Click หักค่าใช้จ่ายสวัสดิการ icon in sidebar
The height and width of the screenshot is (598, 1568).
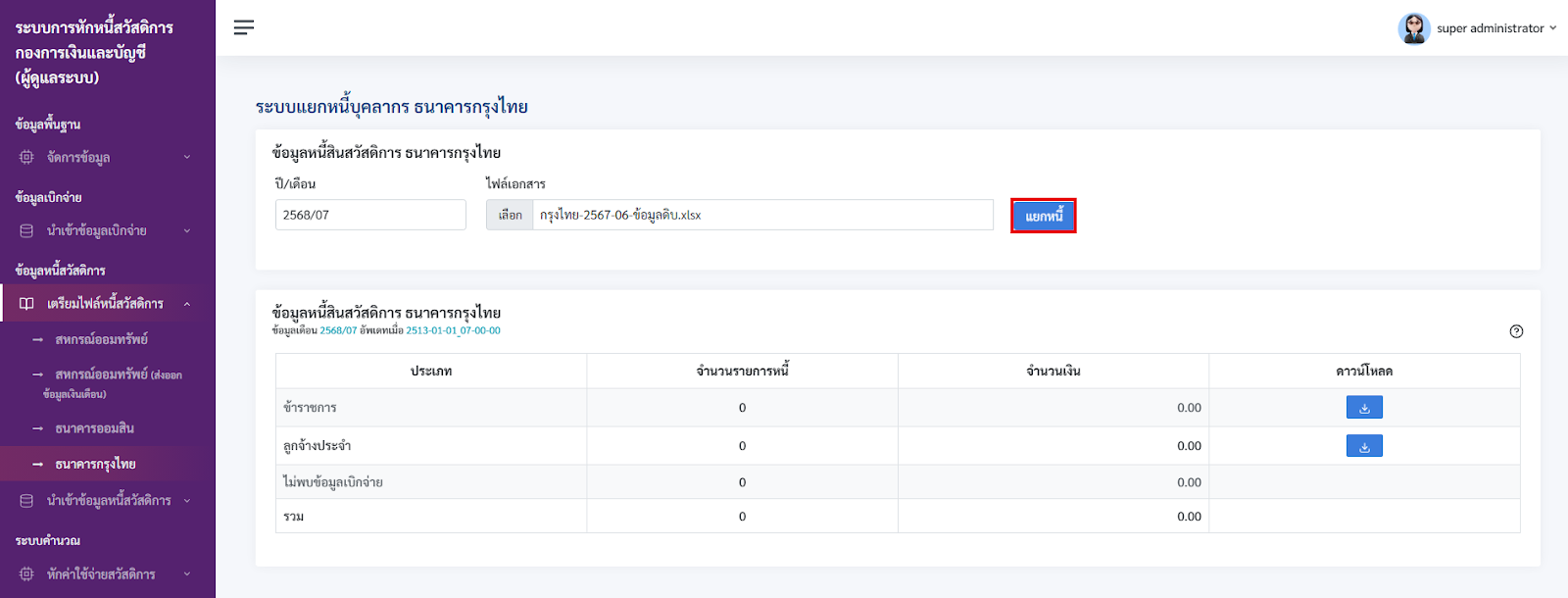[x=26, y=573]
